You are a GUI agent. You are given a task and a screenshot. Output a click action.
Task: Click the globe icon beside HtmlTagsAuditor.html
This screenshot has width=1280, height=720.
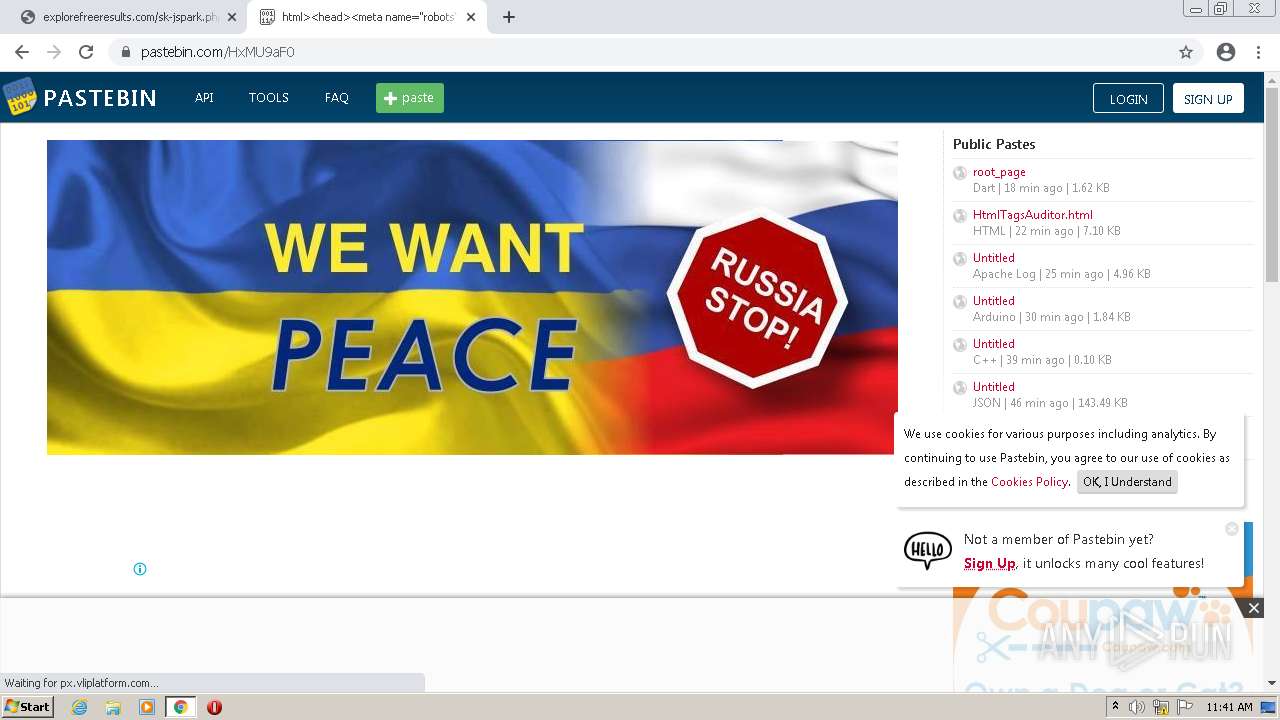click(960, 216)
